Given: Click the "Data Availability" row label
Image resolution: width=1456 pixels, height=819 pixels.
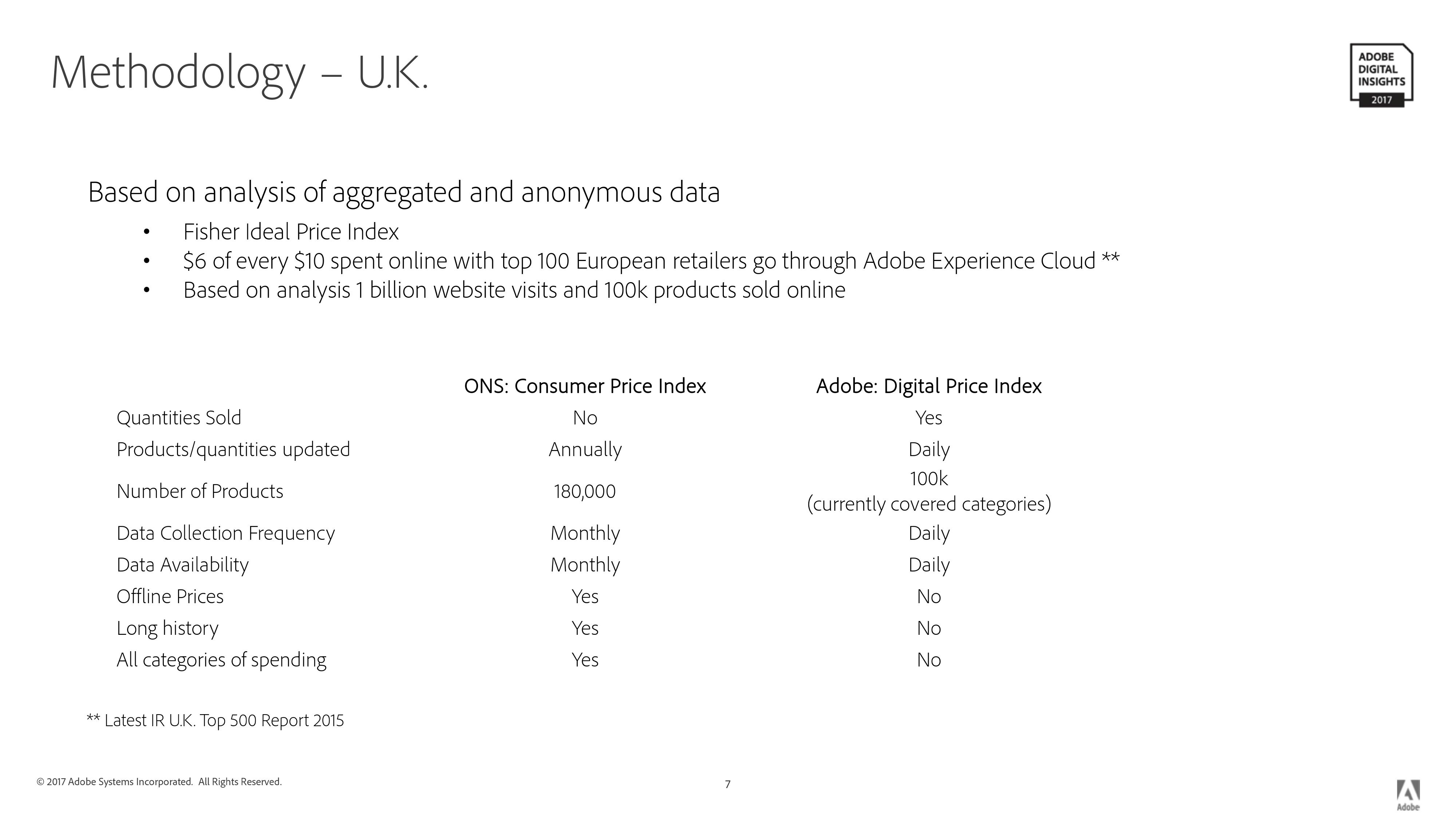Looking at the screenshot, I should click(182, 565).
